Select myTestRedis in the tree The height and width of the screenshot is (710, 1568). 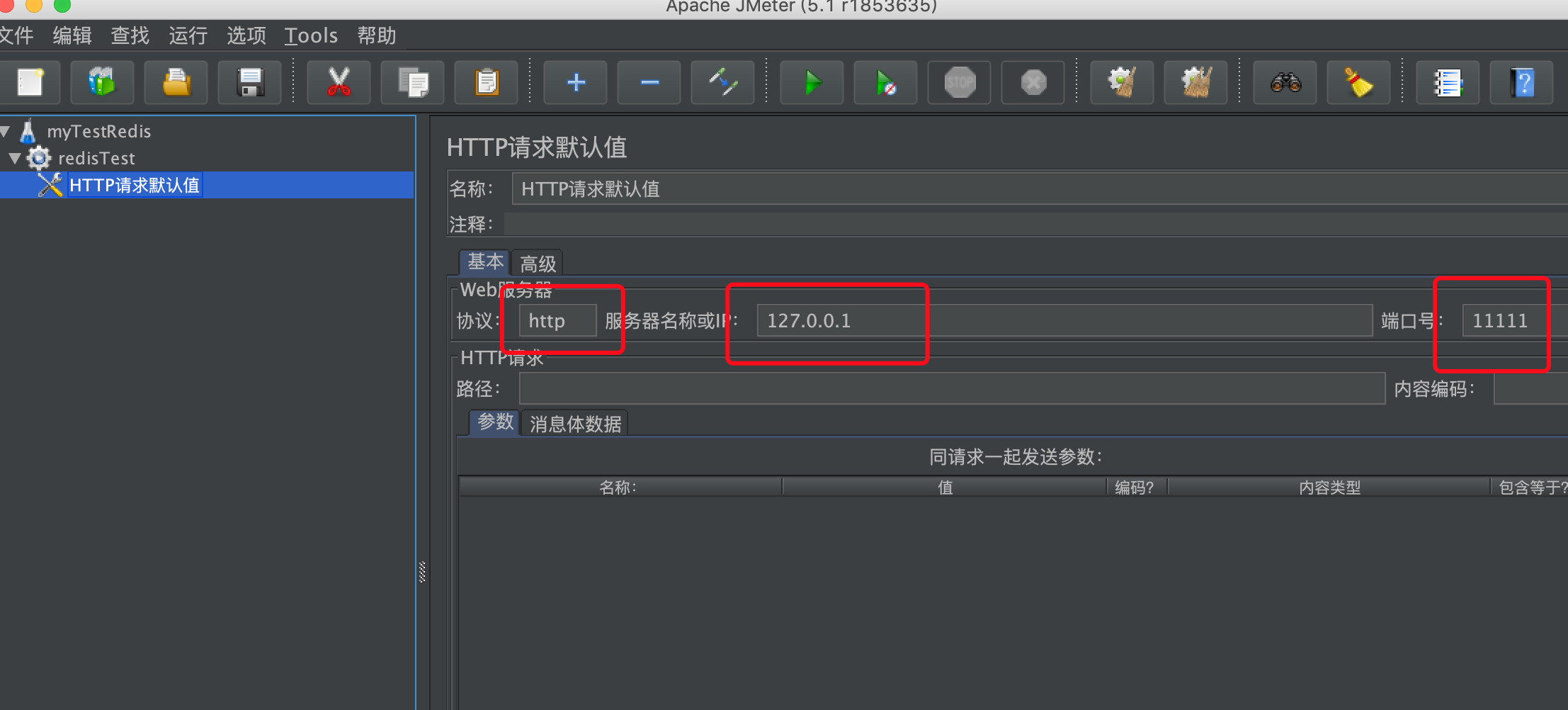tap(99, 131)
